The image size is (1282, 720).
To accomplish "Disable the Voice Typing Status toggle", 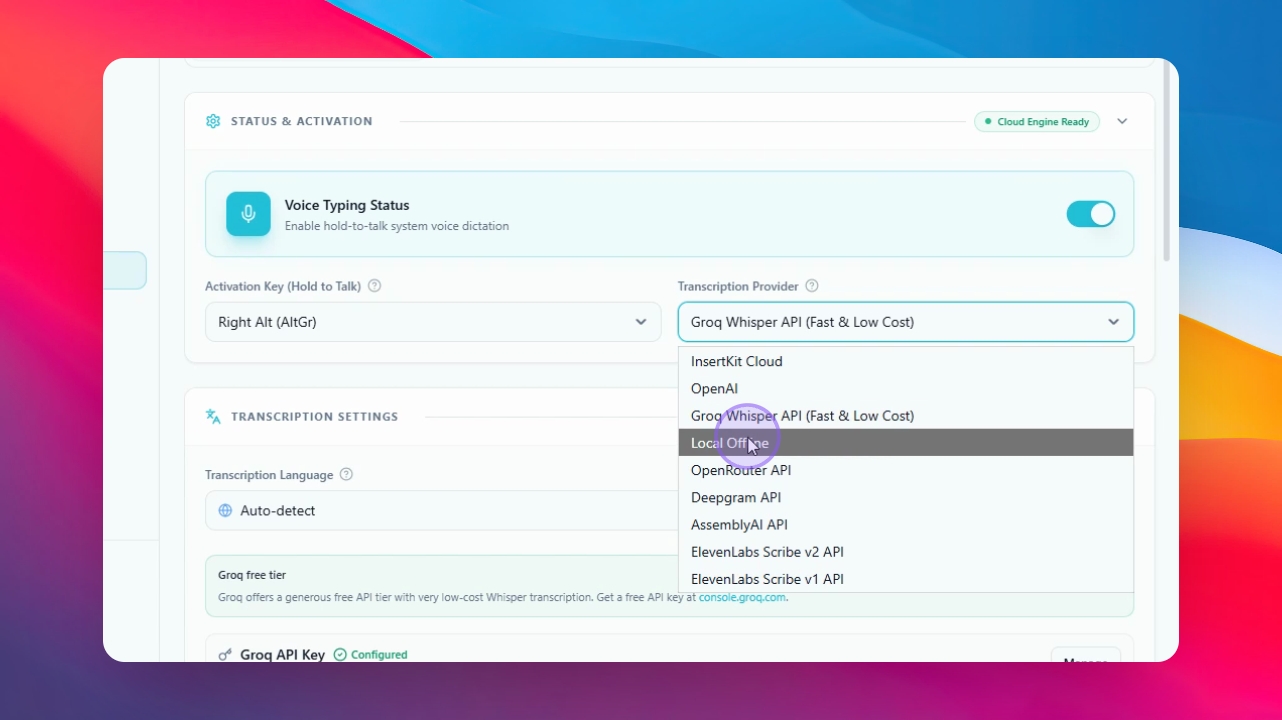I will coord(1090,214).
